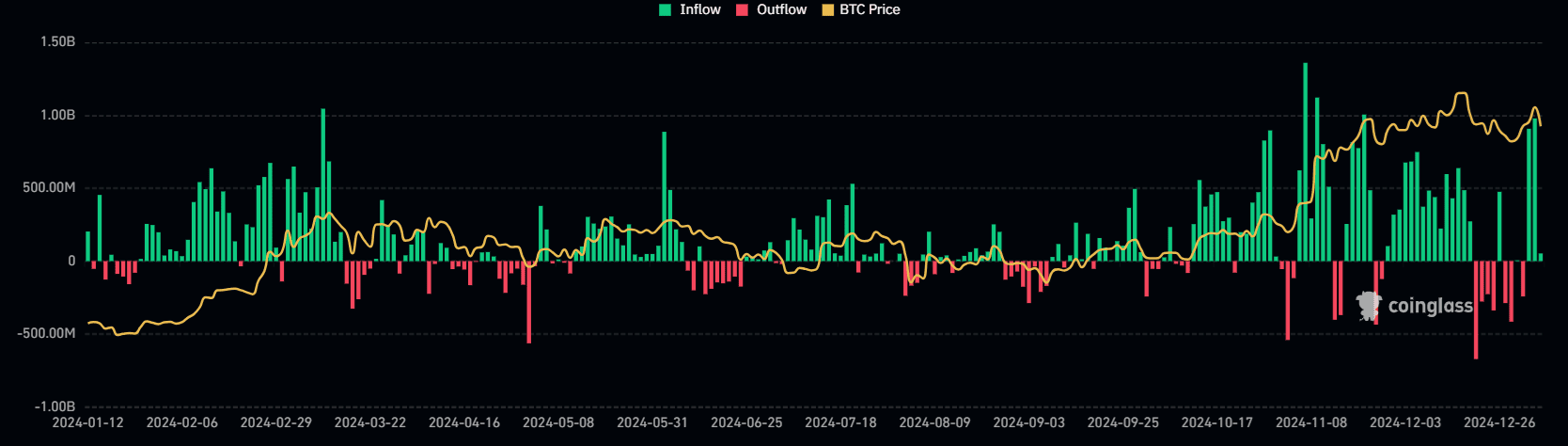Click the 0 baseline y-axis label
The image size is (1568, 446).
coord(71,261)
